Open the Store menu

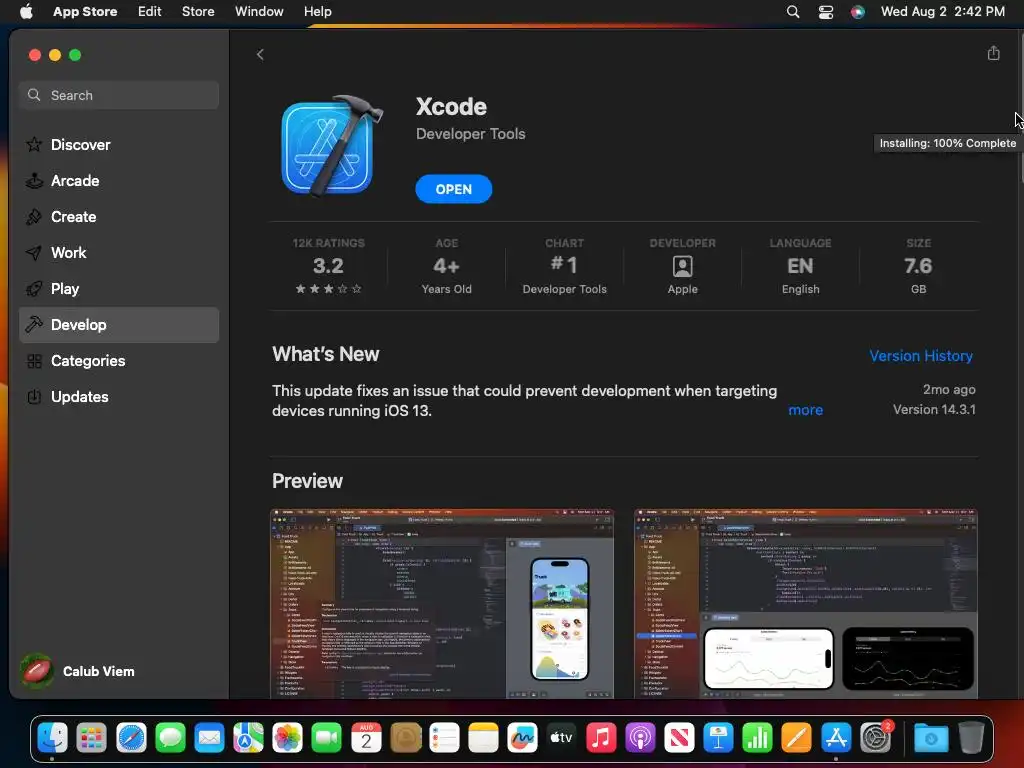[x=198, y=11]
